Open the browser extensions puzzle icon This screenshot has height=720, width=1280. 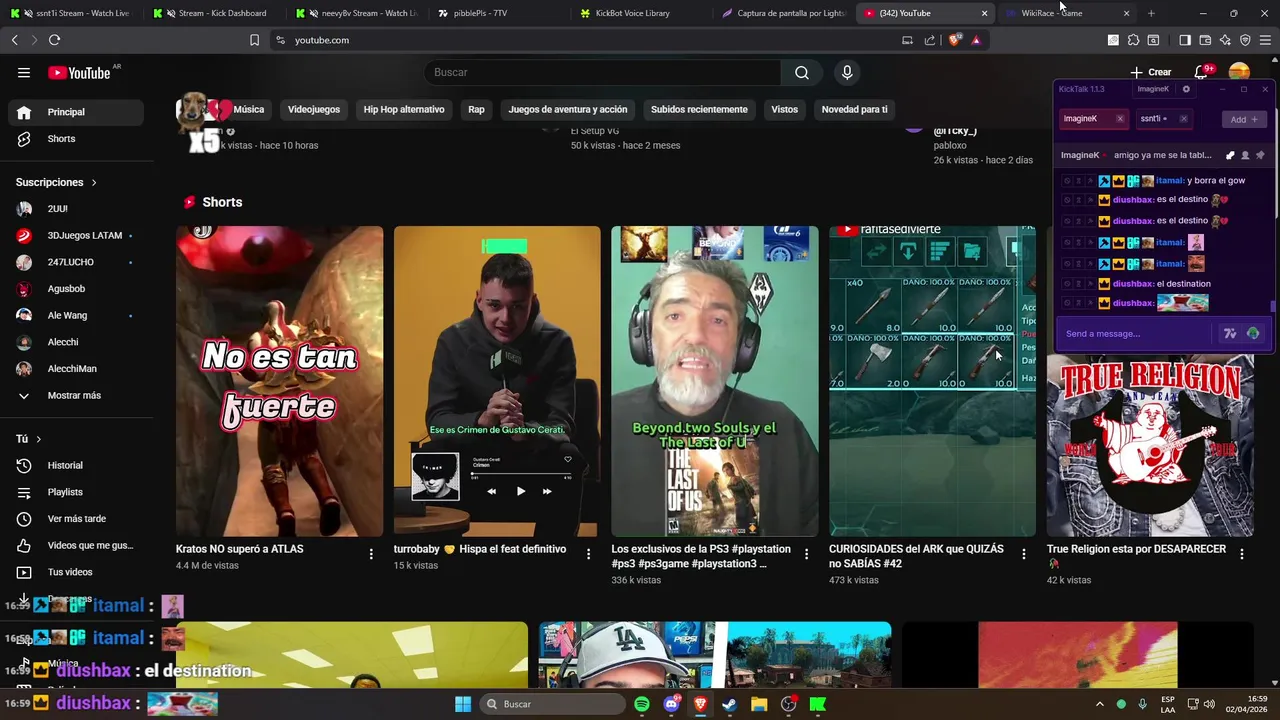[x=1133, y=40]
